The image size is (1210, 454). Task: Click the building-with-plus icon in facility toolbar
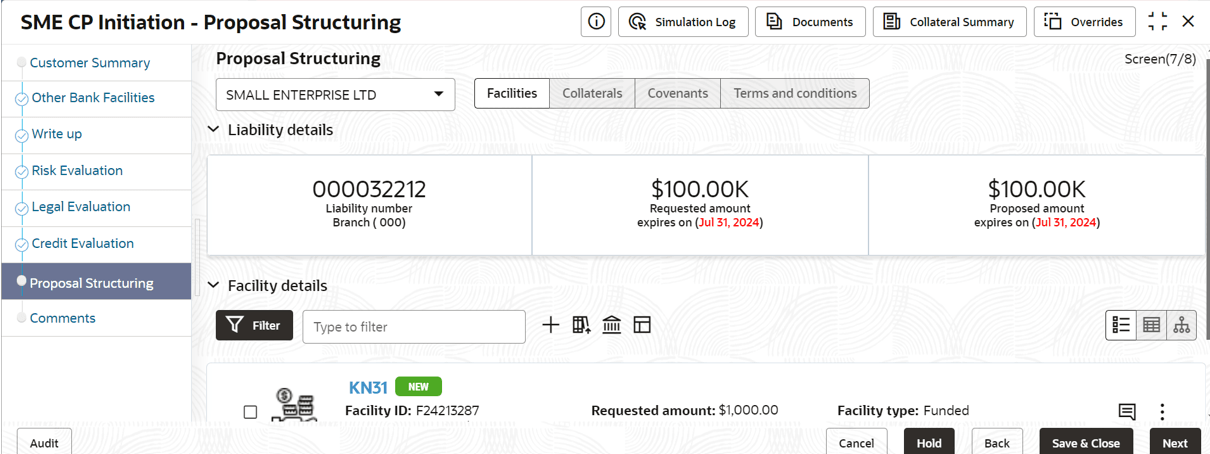coord(581,325)
